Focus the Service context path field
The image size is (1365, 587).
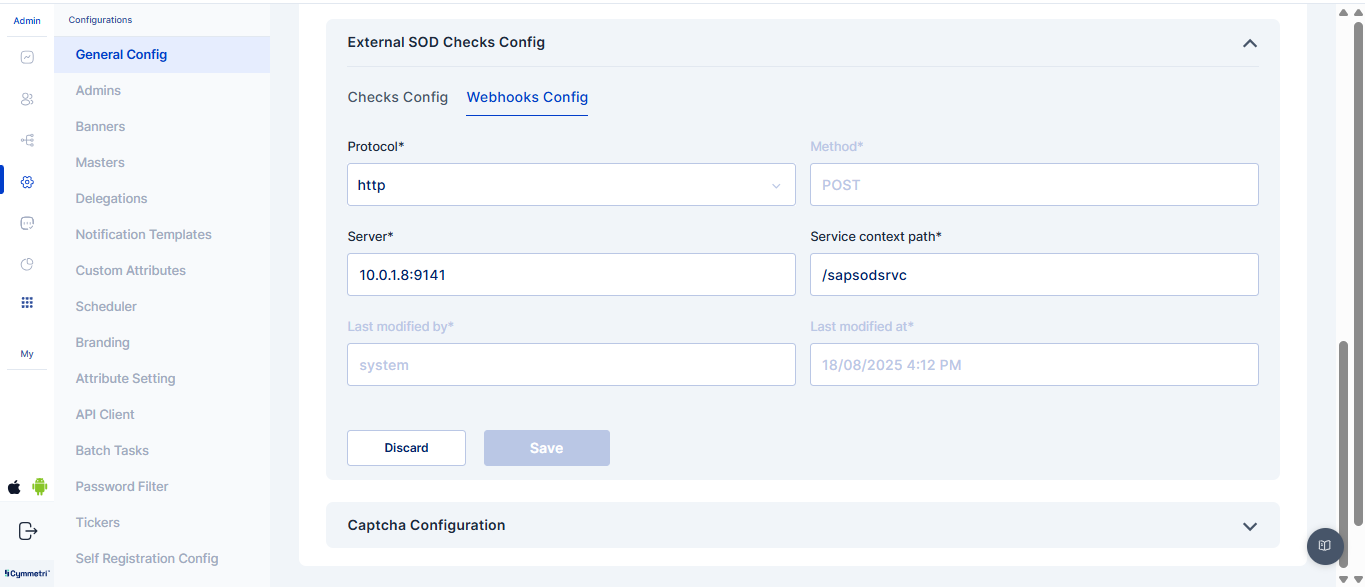tap(1033, 275)
